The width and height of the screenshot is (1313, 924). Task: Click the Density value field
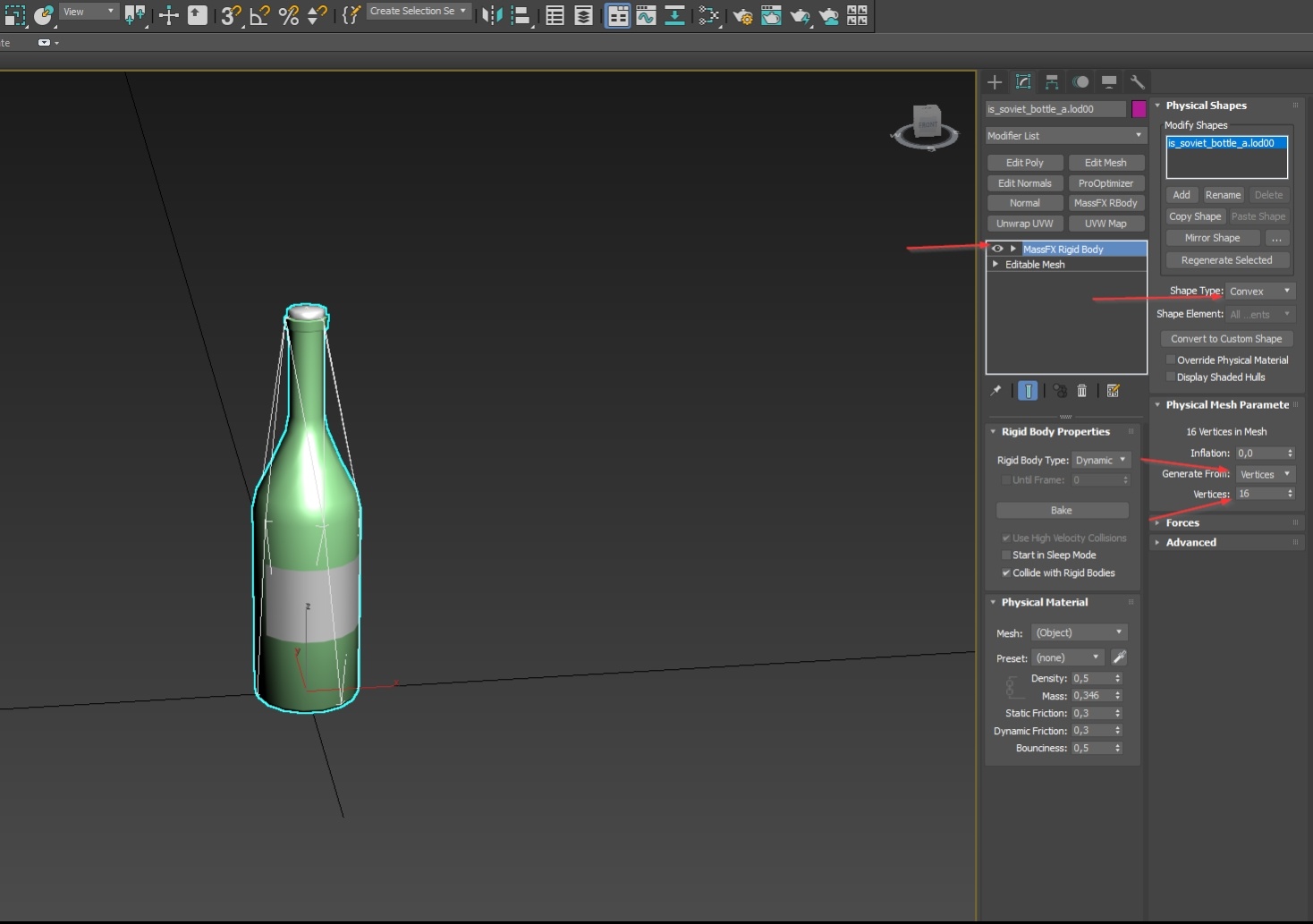pyautogui.click(x=1091, y=678)
